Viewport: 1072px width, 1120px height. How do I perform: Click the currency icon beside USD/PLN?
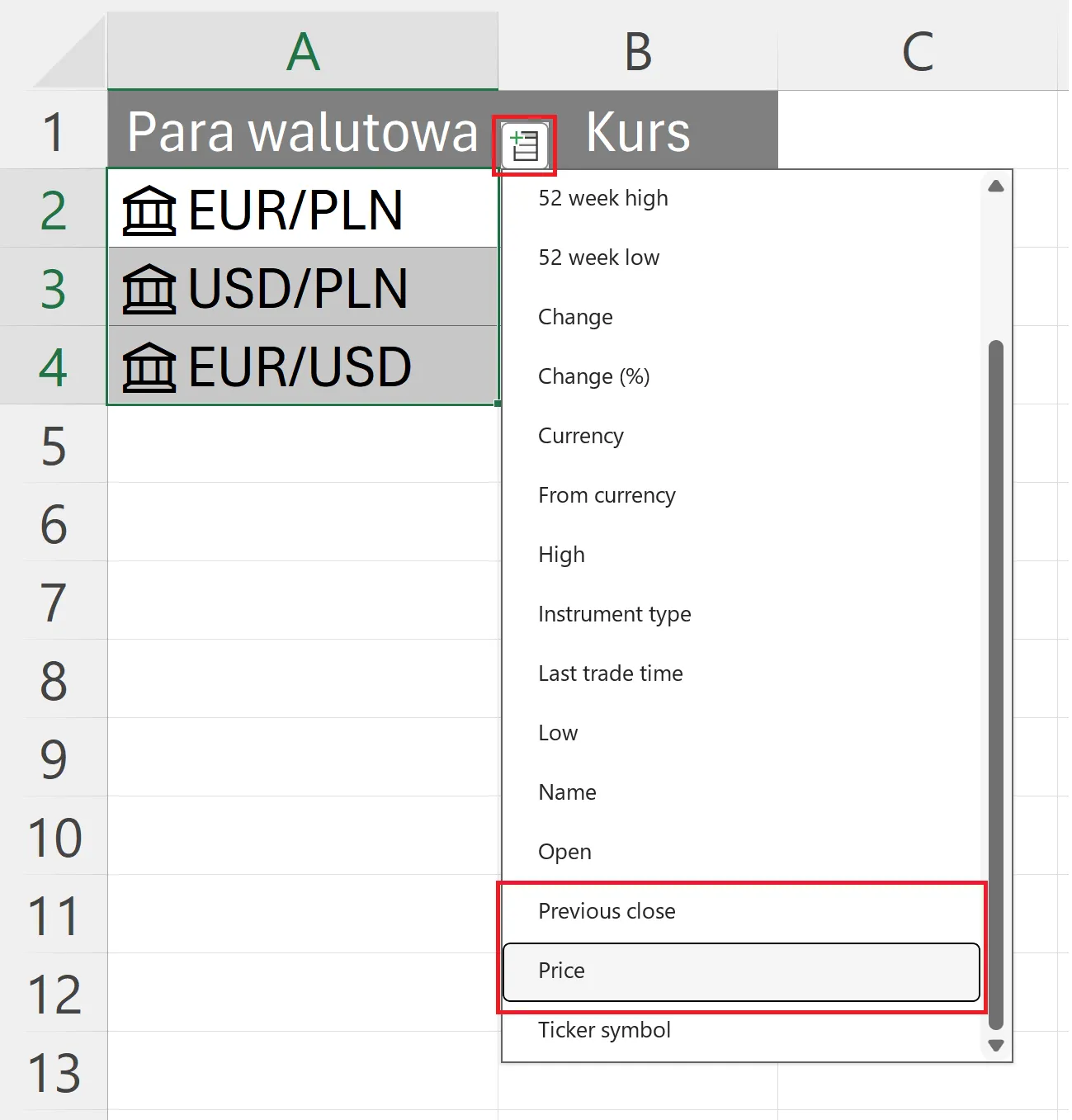(x=149, y=289)
